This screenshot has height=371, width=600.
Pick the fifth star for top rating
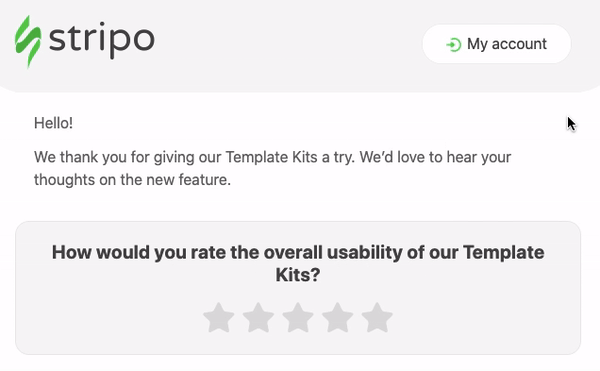pyautogui.click(x=377, y=317)
